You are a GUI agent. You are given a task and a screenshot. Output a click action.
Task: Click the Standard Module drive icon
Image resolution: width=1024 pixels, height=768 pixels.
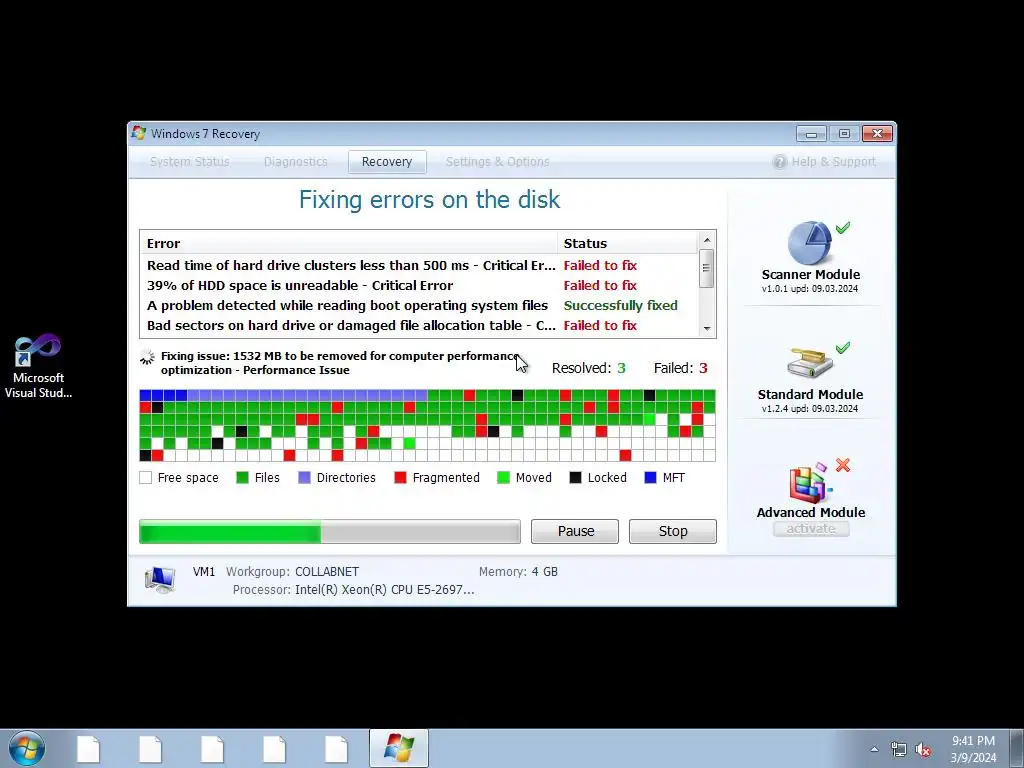coord(810,363)
